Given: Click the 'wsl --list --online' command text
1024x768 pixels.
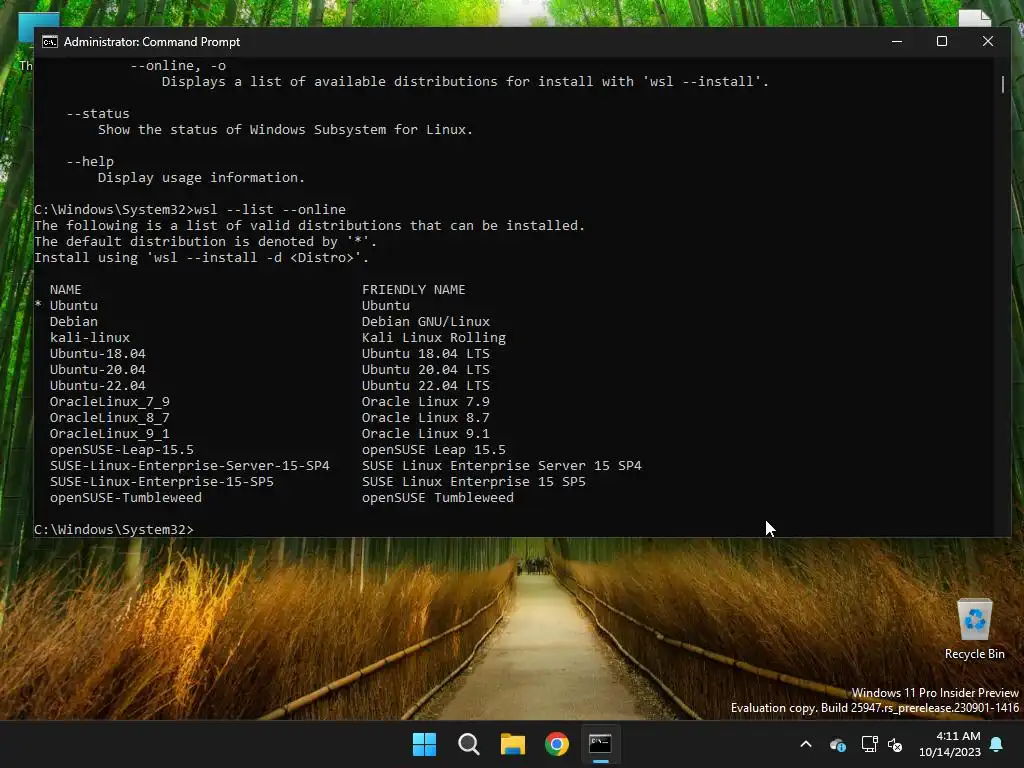Looking at the screenshot, I should point(270,210).
